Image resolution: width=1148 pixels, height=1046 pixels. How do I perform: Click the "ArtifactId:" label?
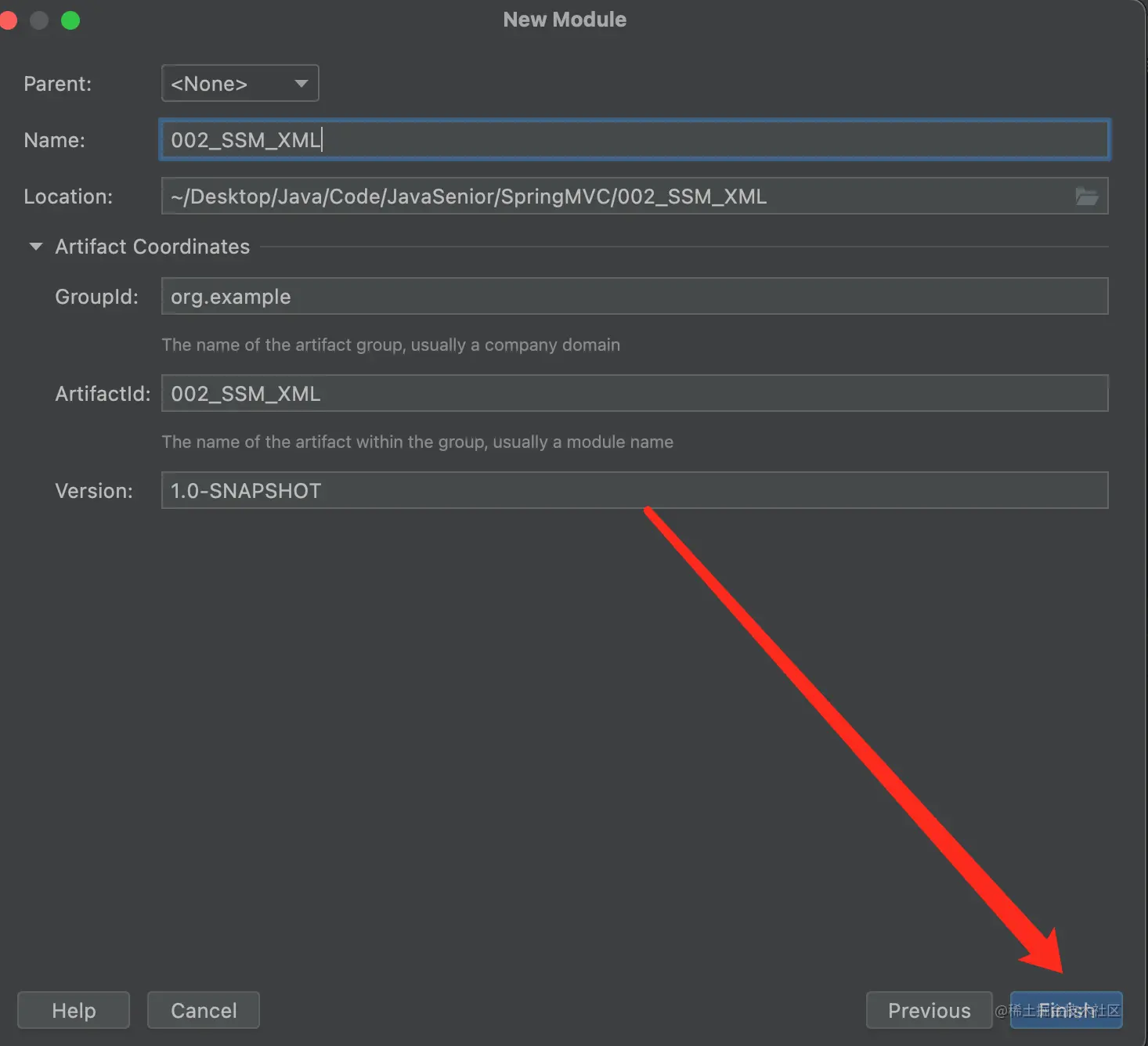pos(103,394)
